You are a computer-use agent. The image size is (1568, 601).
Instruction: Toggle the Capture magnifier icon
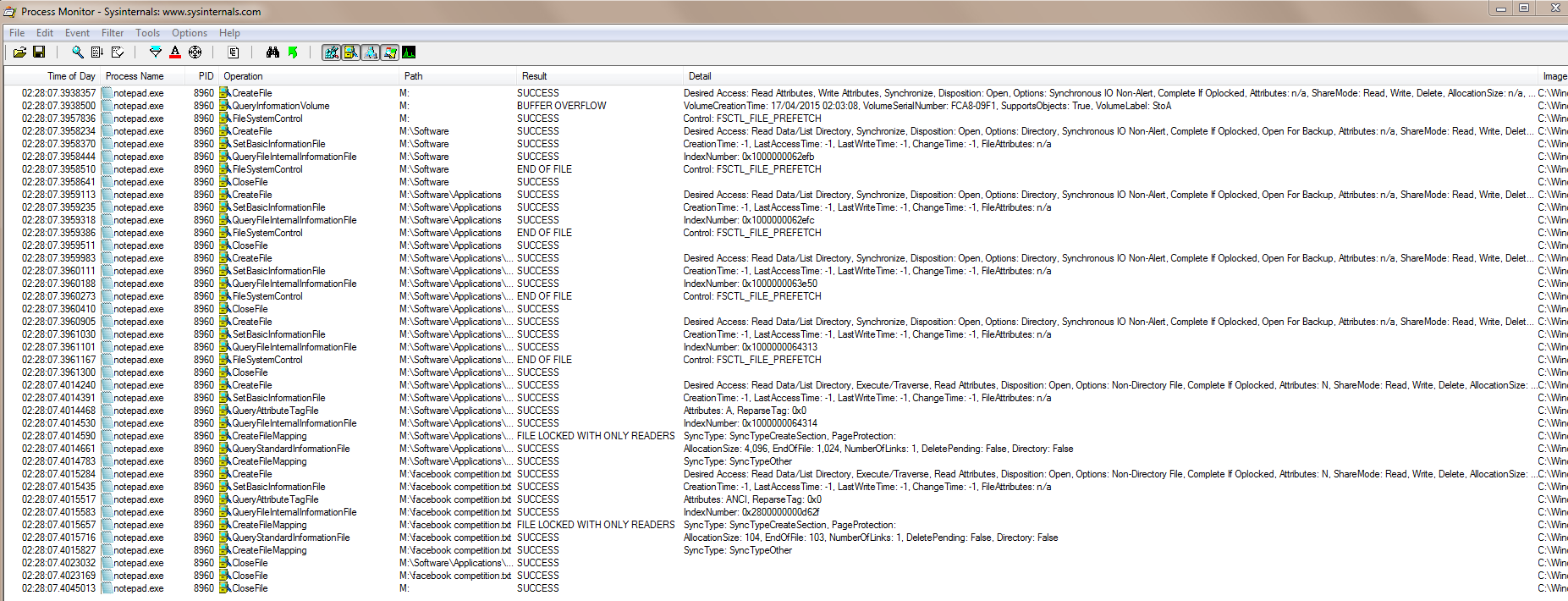pyautogui.click(x=77, y=52)
